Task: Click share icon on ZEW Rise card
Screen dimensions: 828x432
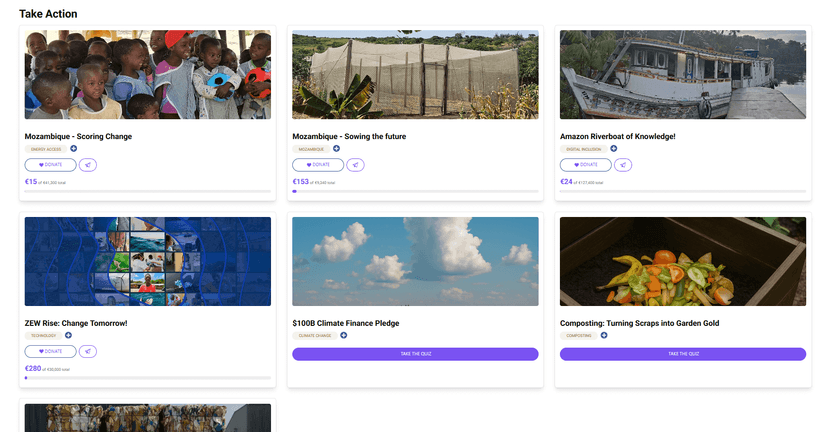Action: (88, 351)
